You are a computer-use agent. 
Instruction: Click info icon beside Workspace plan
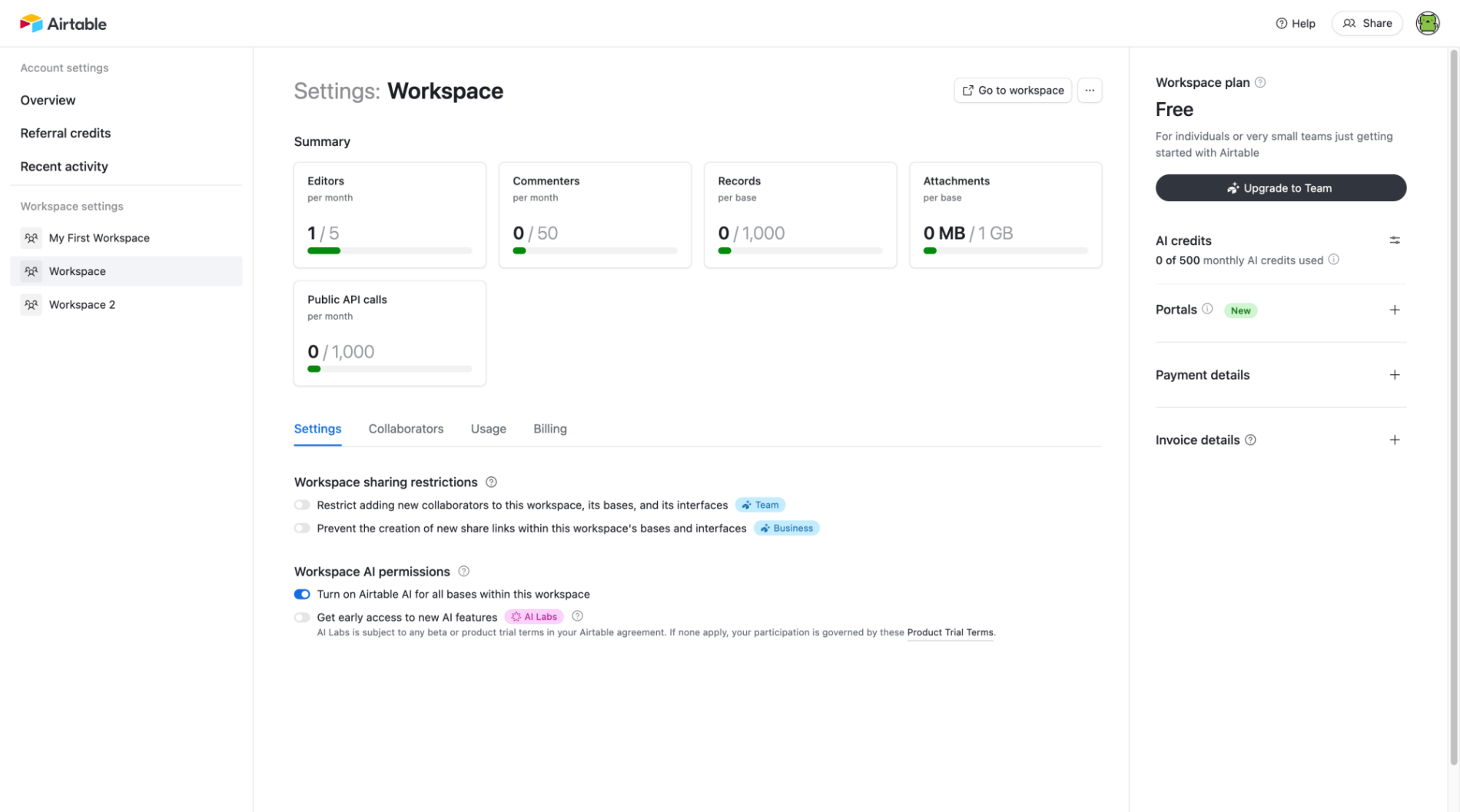coord(1260,82)
